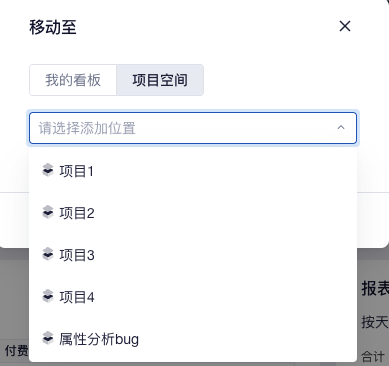
Task: Select the 项目空间 tab
Action: point(160,80)
